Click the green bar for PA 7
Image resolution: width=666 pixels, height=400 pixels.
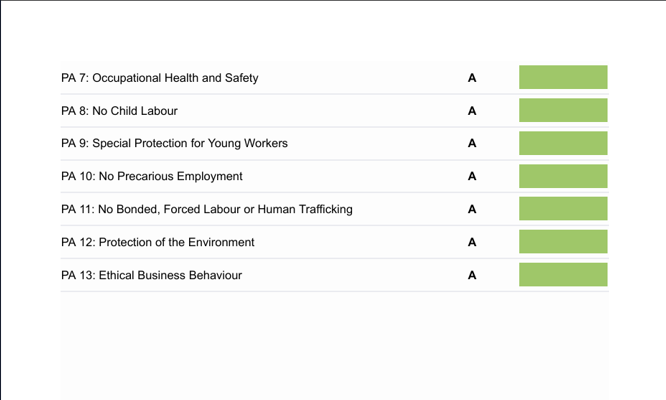click(x=563, y=78)
